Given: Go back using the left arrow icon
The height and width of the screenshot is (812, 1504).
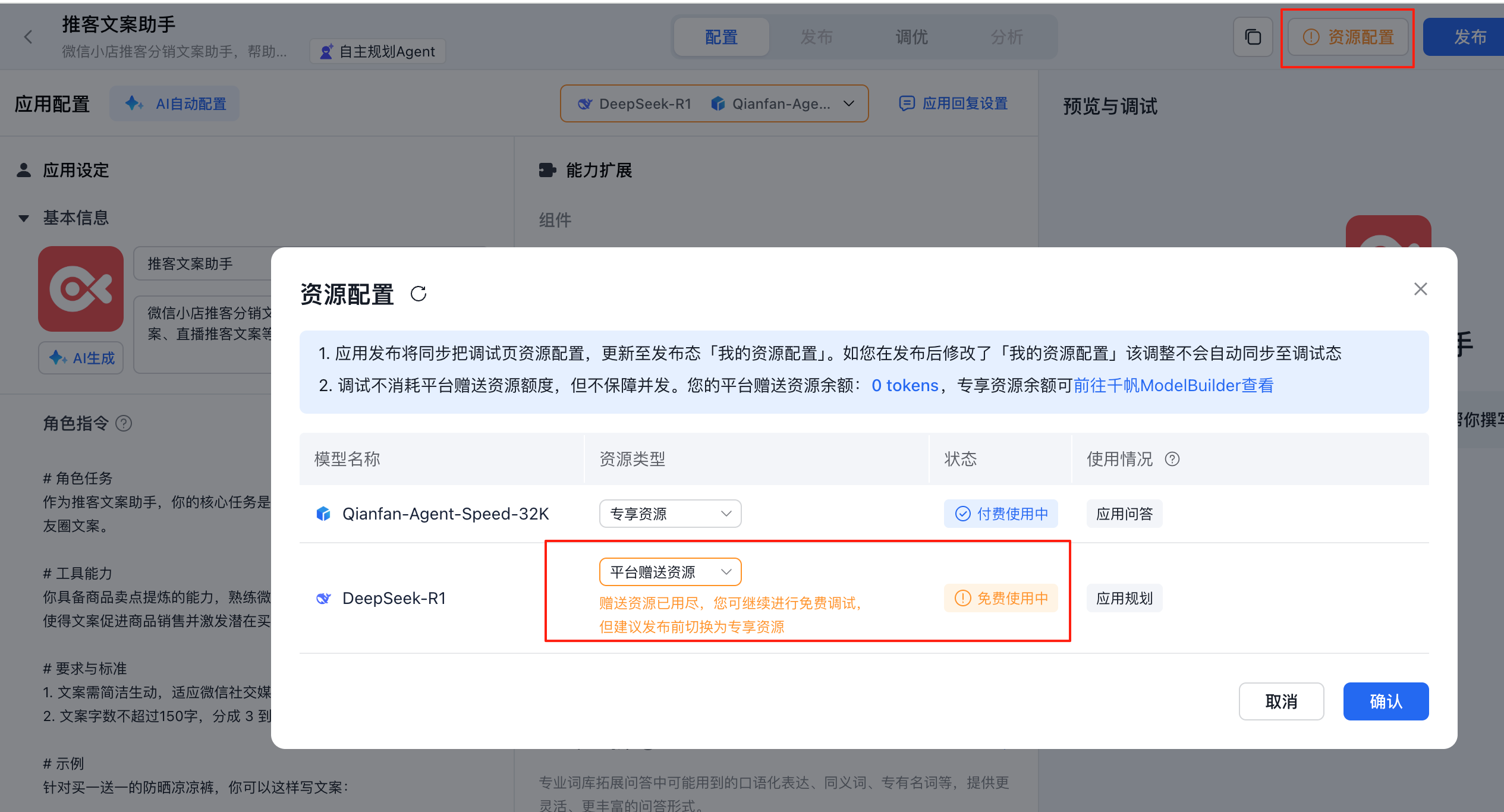Looking at the screenshot, I should [x=28, y=37].
